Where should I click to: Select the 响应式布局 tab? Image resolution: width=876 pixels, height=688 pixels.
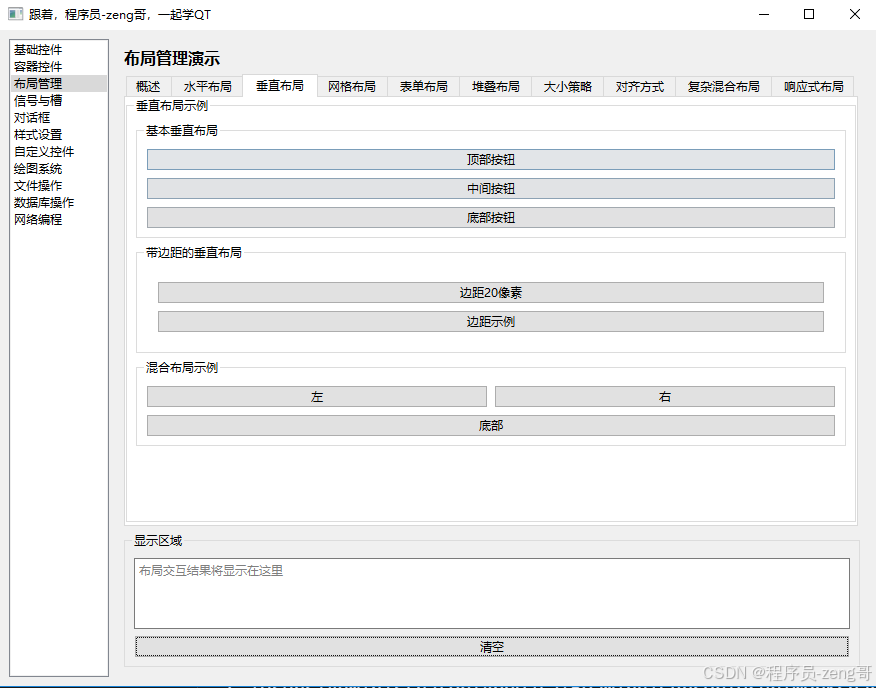[812, 86]
